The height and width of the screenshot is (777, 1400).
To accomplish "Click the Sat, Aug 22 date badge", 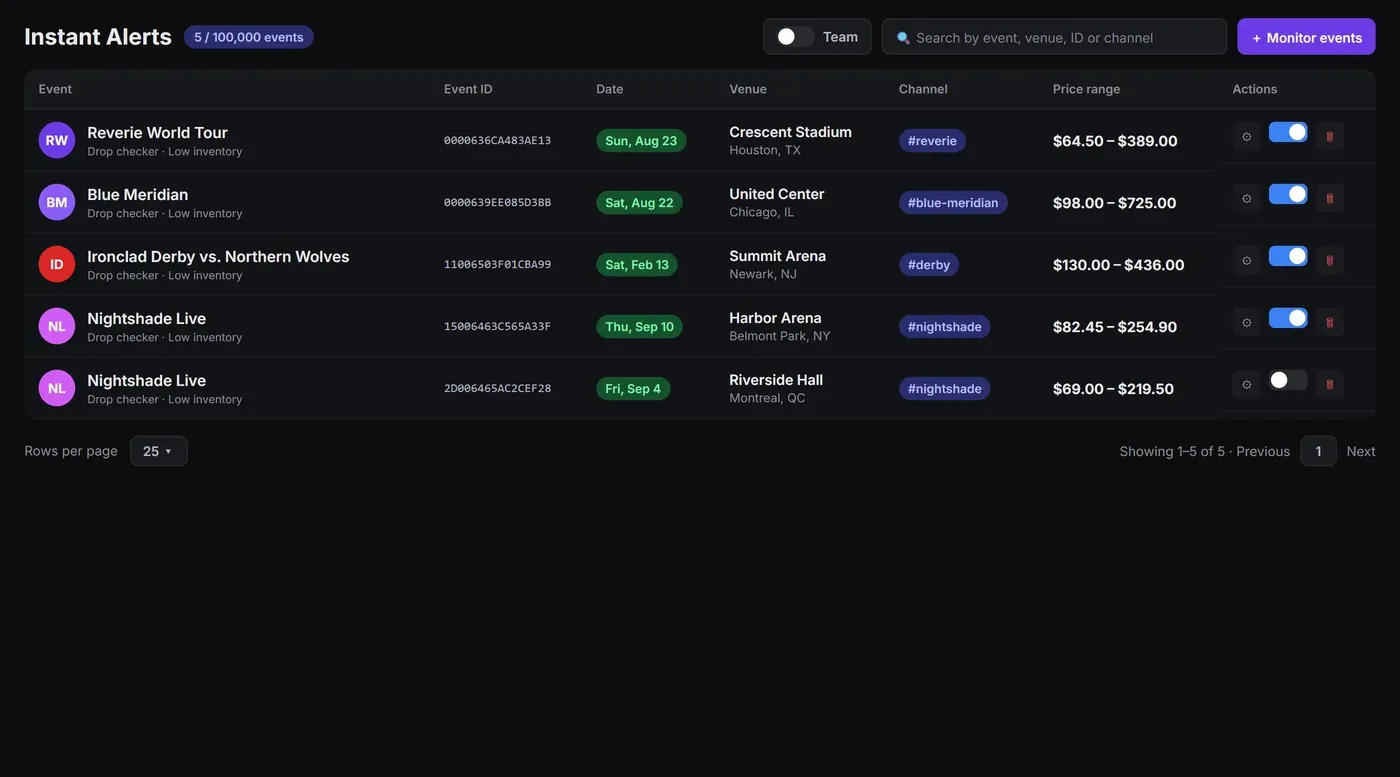I will pyautogui.click(x=640, y=203).
